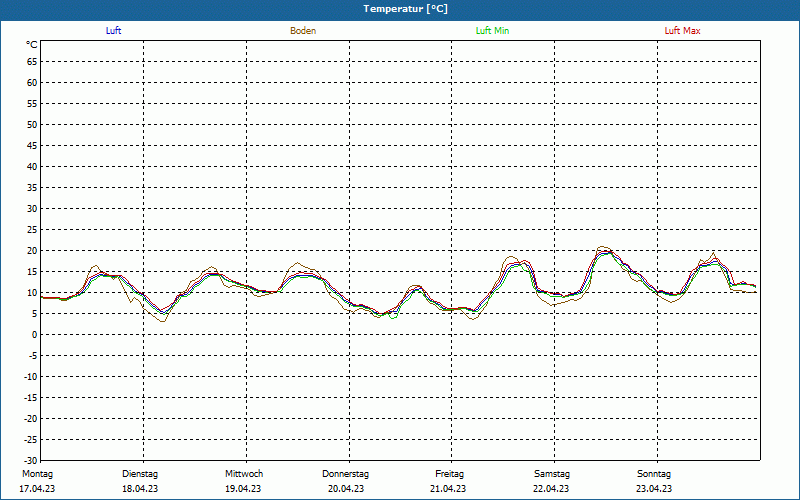Select the -10 axis value
The width and height of the screenshot is (800, 500).
pos(31,377)
